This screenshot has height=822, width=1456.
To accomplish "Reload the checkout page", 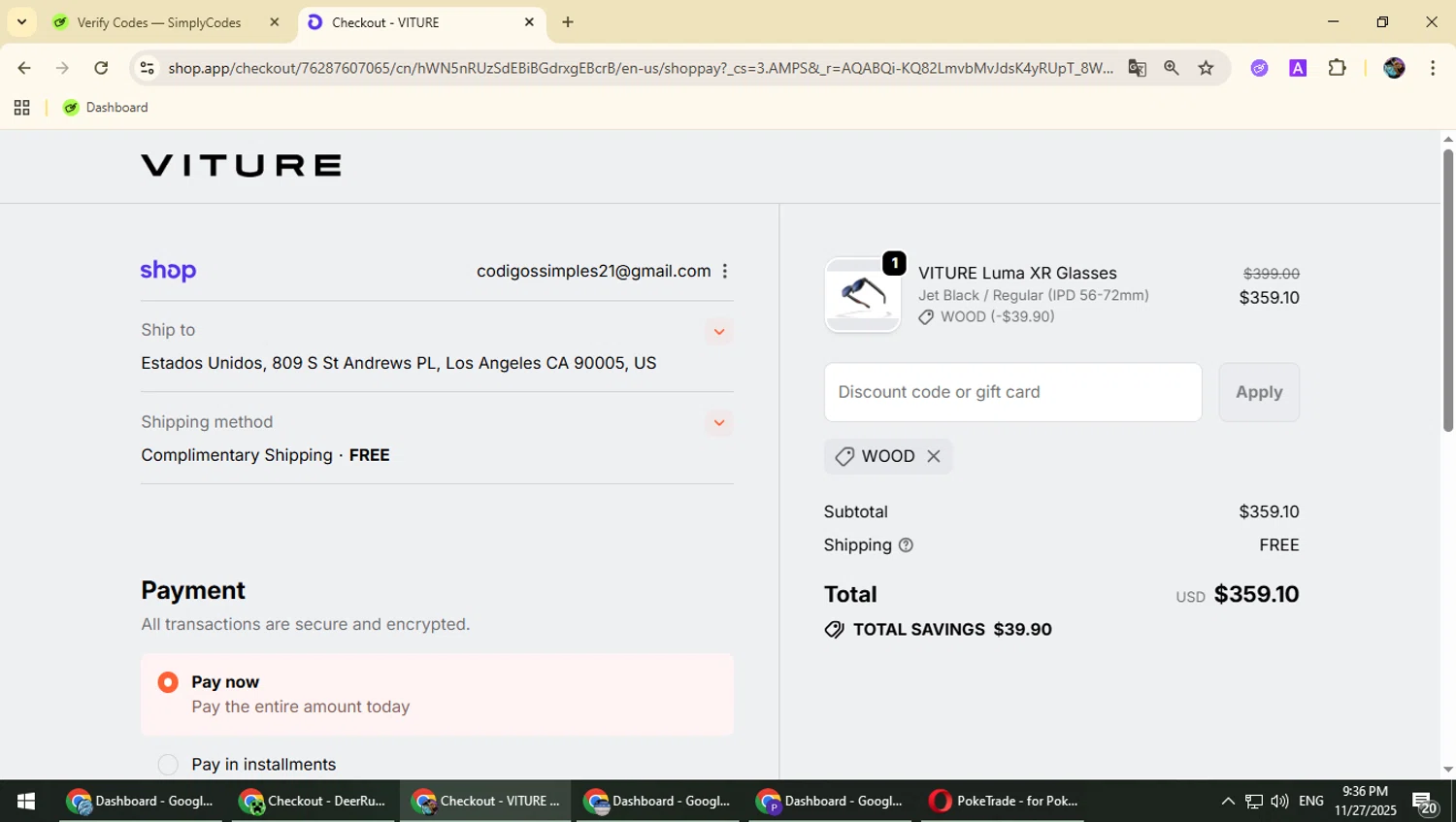I will 101,68.
